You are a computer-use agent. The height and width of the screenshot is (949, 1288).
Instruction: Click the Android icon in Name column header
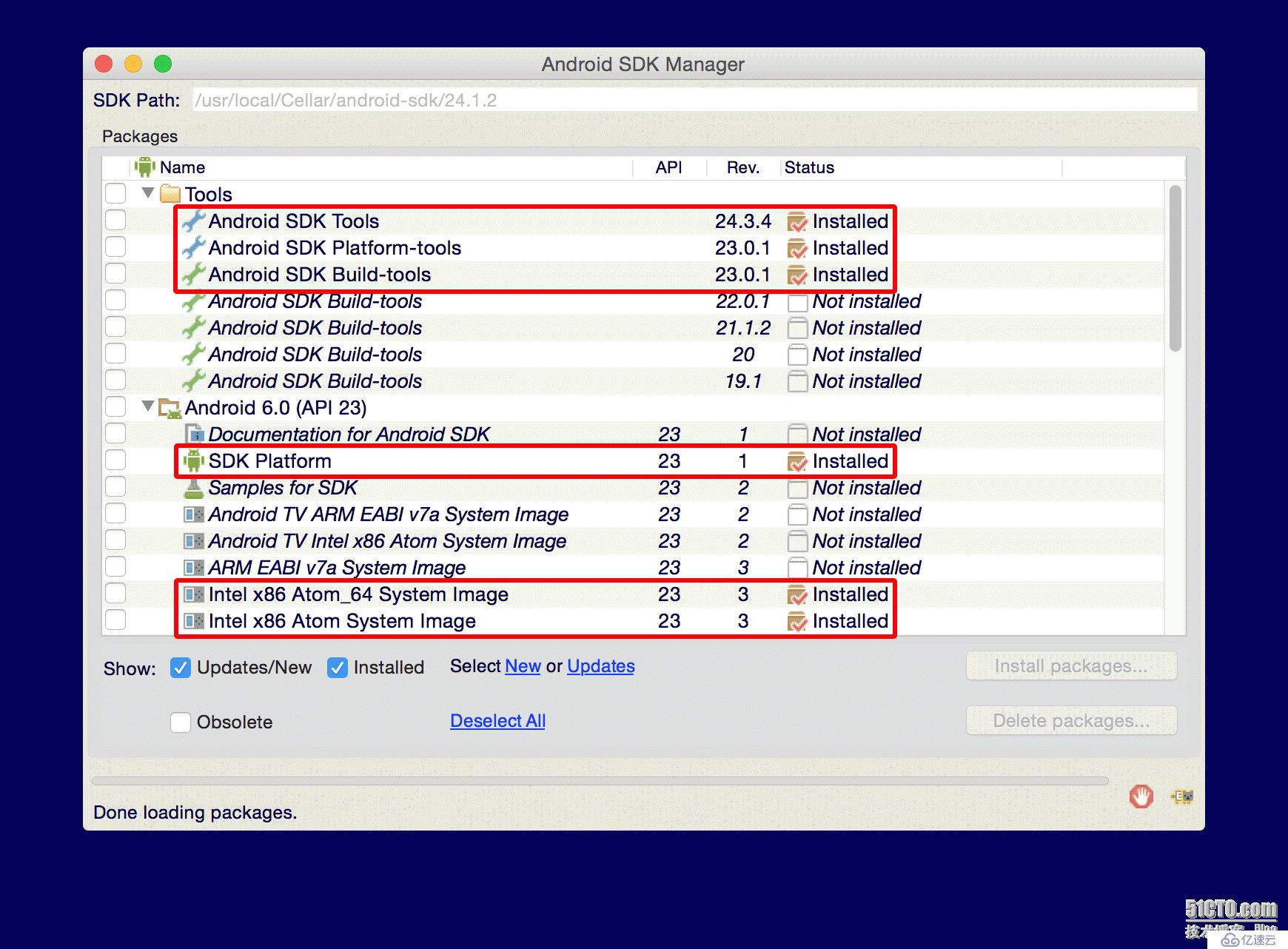click(x=145, y=167)
